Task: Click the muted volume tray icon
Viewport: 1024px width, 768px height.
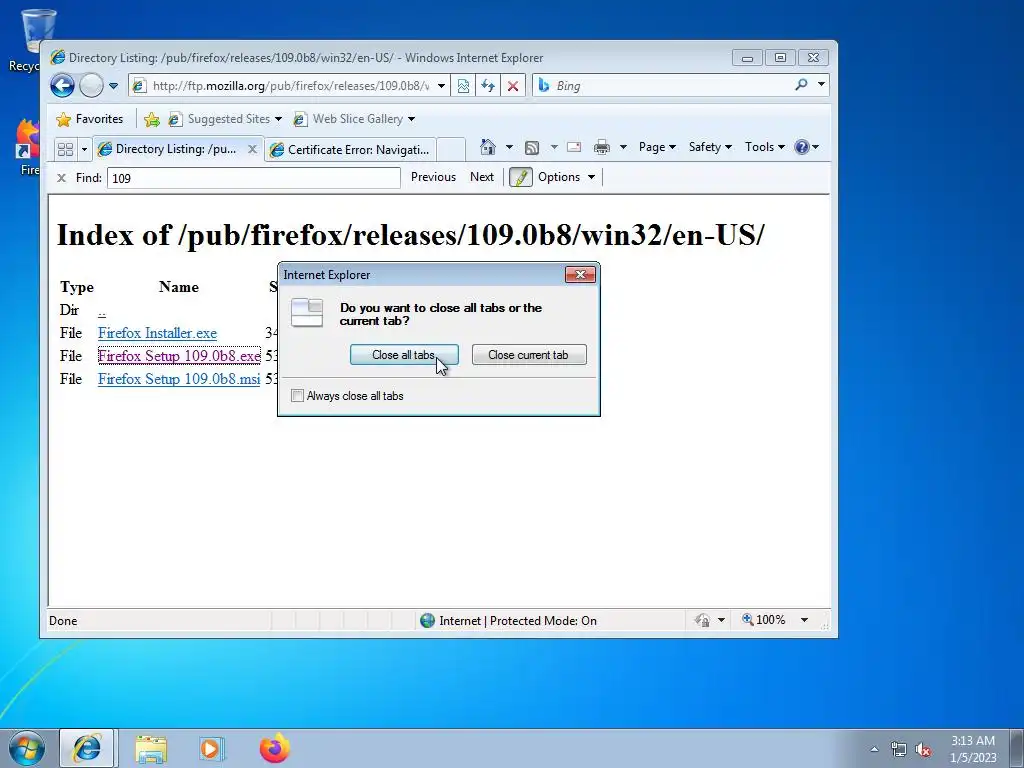Action: [x=923, y=749]
